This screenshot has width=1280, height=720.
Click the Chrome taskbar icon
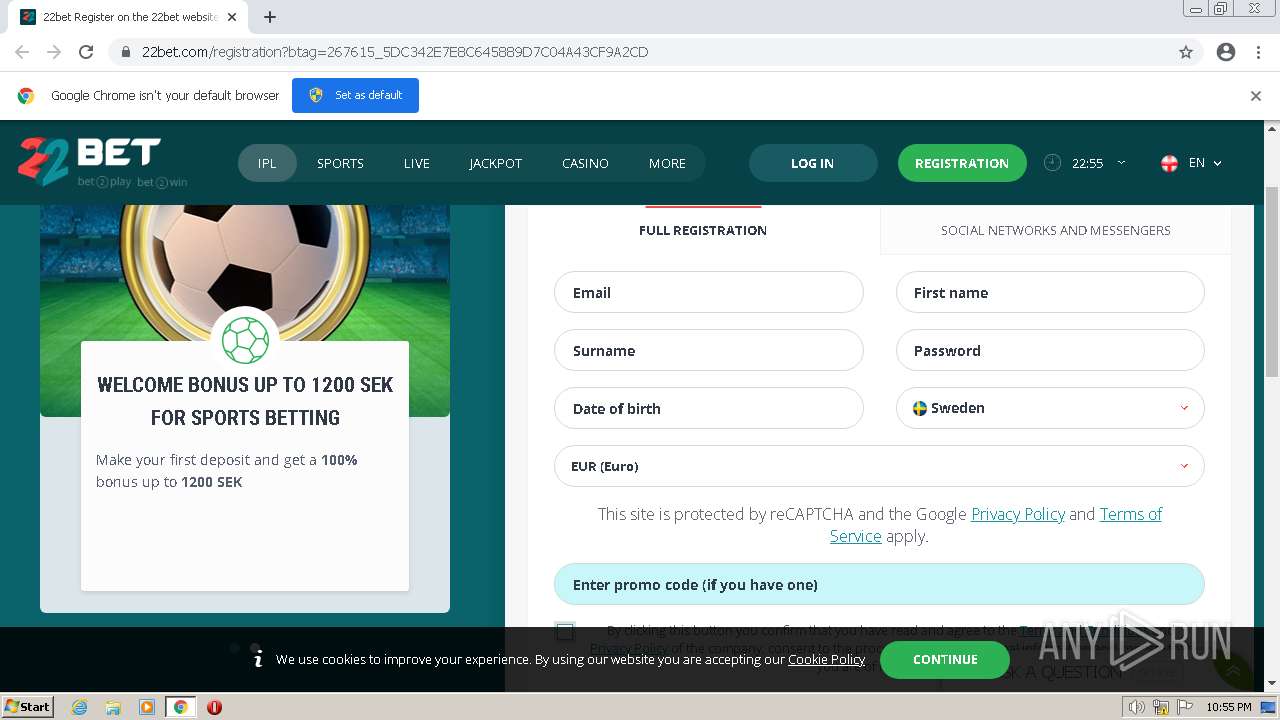pyautogui.click(x=181, y=707)
